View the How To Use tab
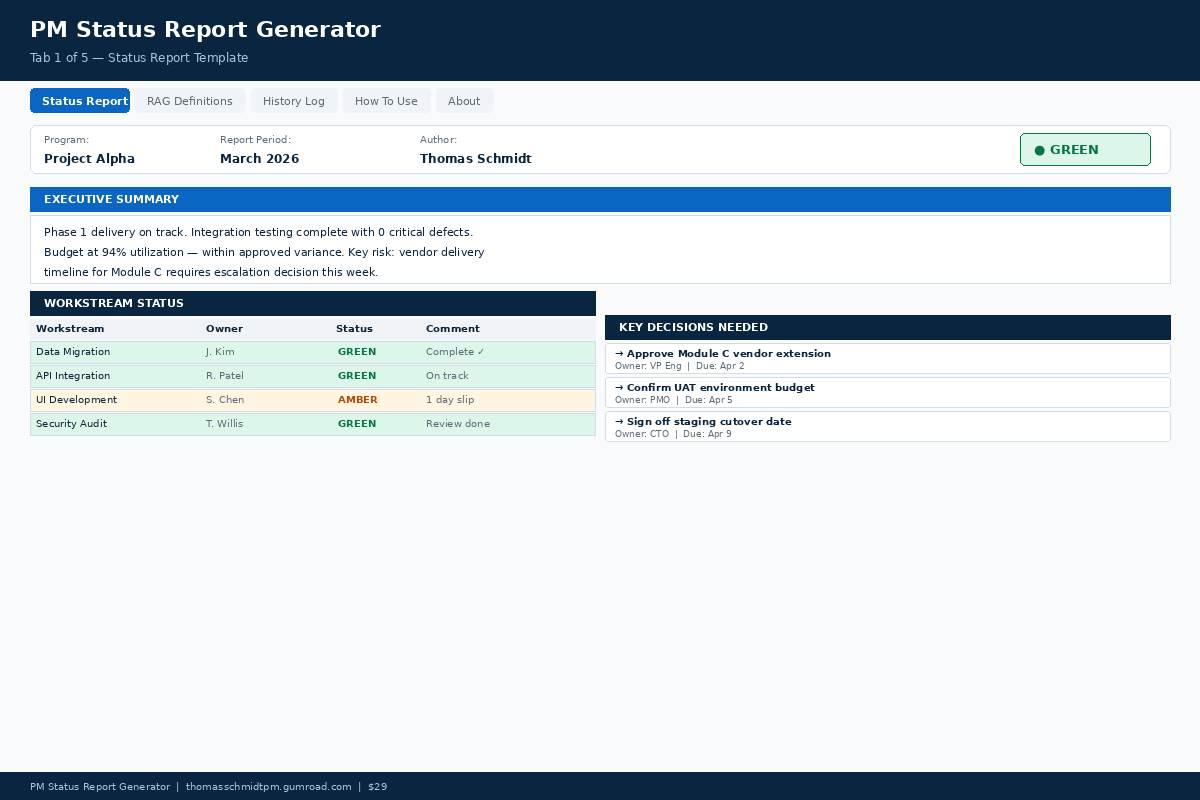This screenshot has height=800, width=1200. pyautogui.click(x=386, y=100)
